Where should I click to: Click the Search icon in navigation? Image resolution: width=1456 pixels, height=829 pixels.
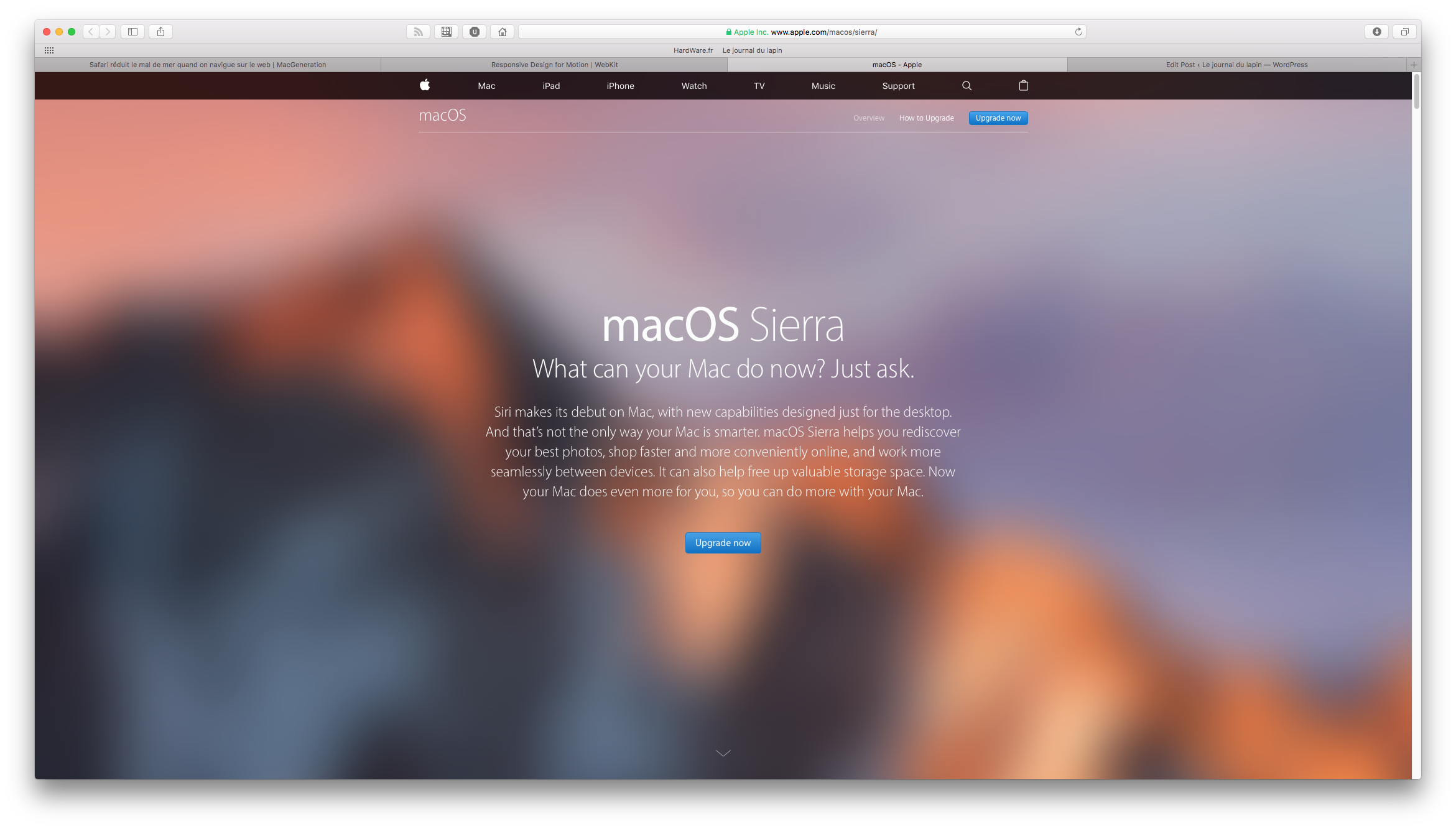coord(967,85)
